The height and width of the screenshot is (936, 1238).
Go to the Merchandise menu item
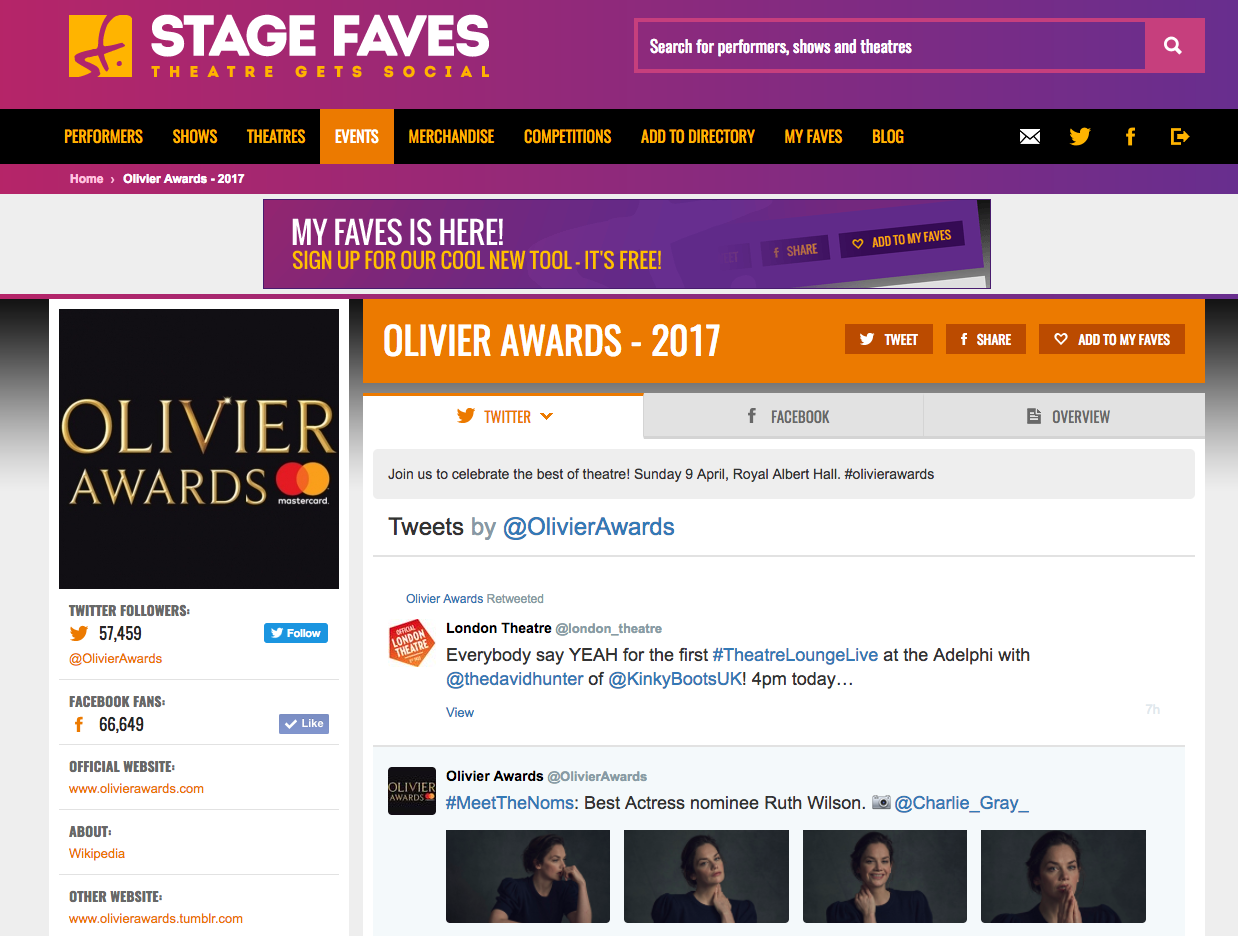(451, 137)
